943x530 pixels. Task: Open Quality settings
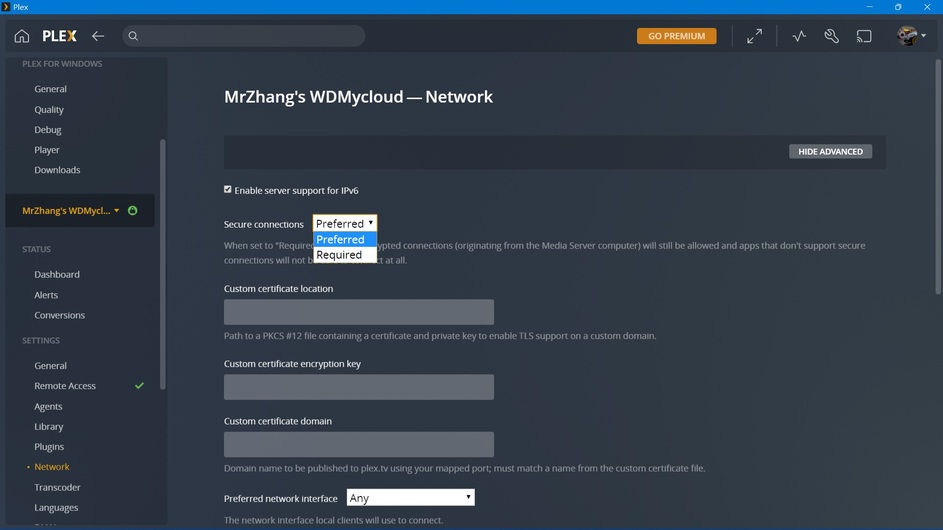49,109
